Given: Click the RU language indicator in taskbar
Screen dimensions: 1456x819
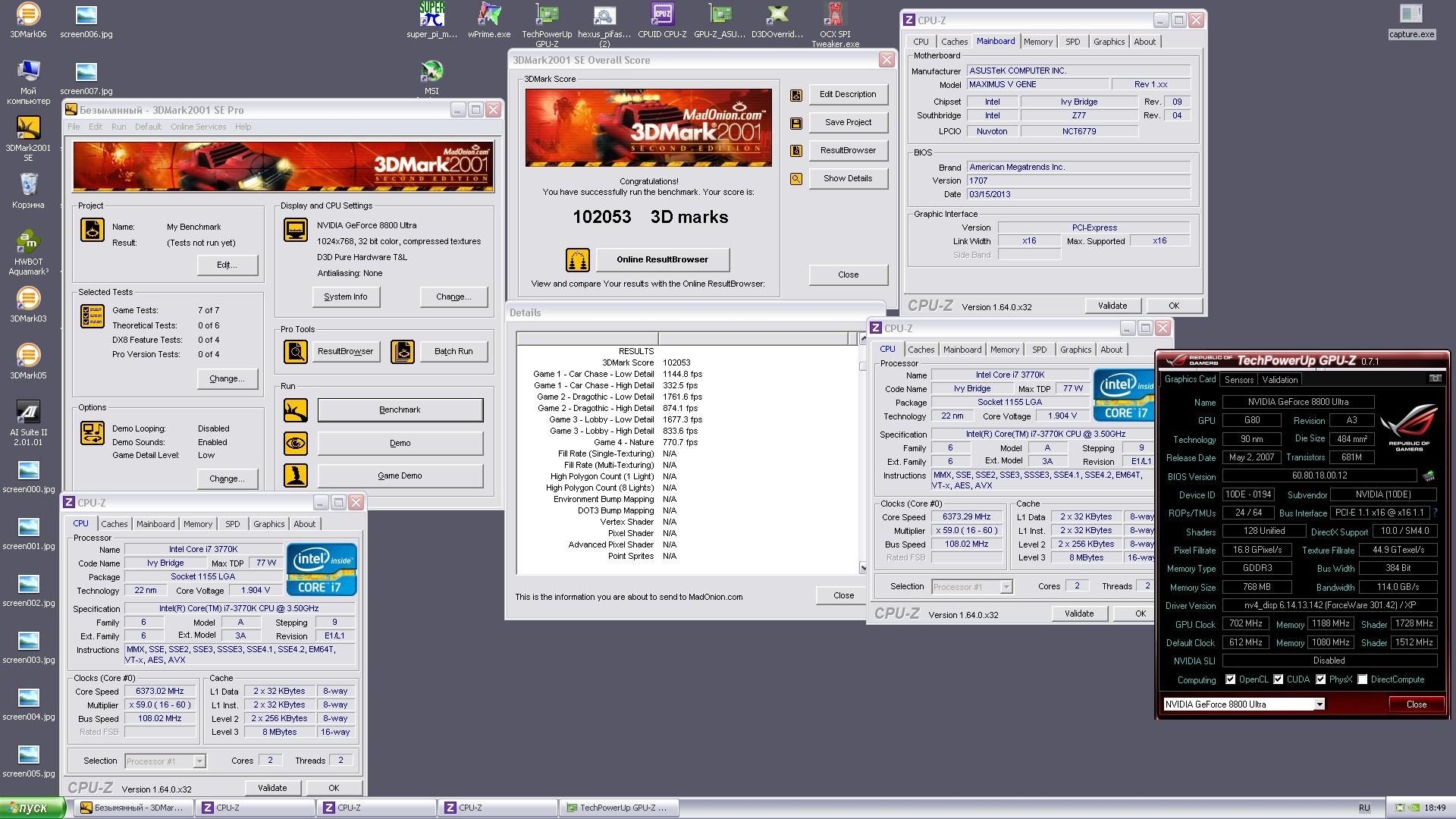Looking at the screenshot, I should point(1364,808).
